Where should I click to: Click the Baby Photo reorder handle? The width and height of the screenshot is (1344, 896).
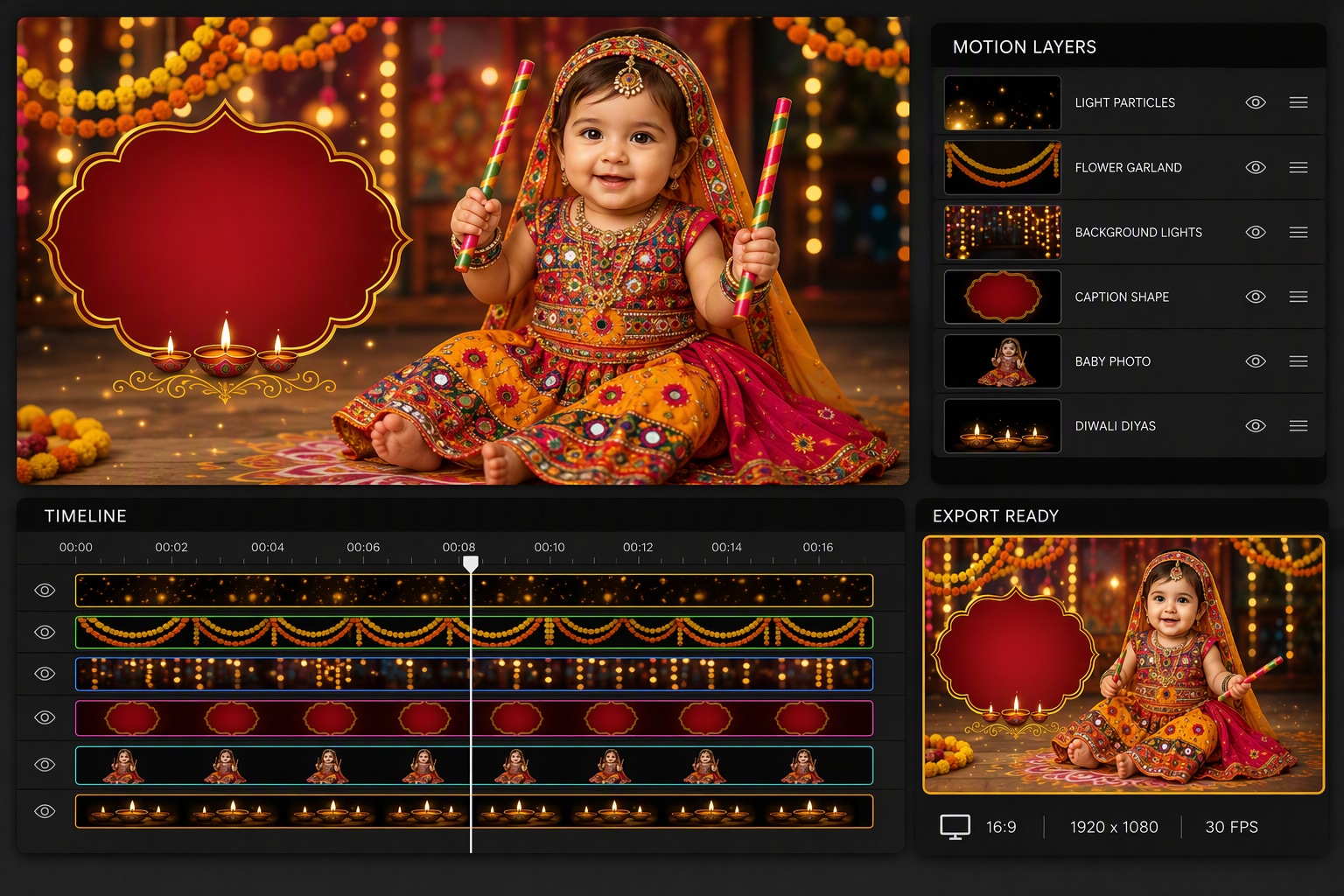(x=1298, y=361)
